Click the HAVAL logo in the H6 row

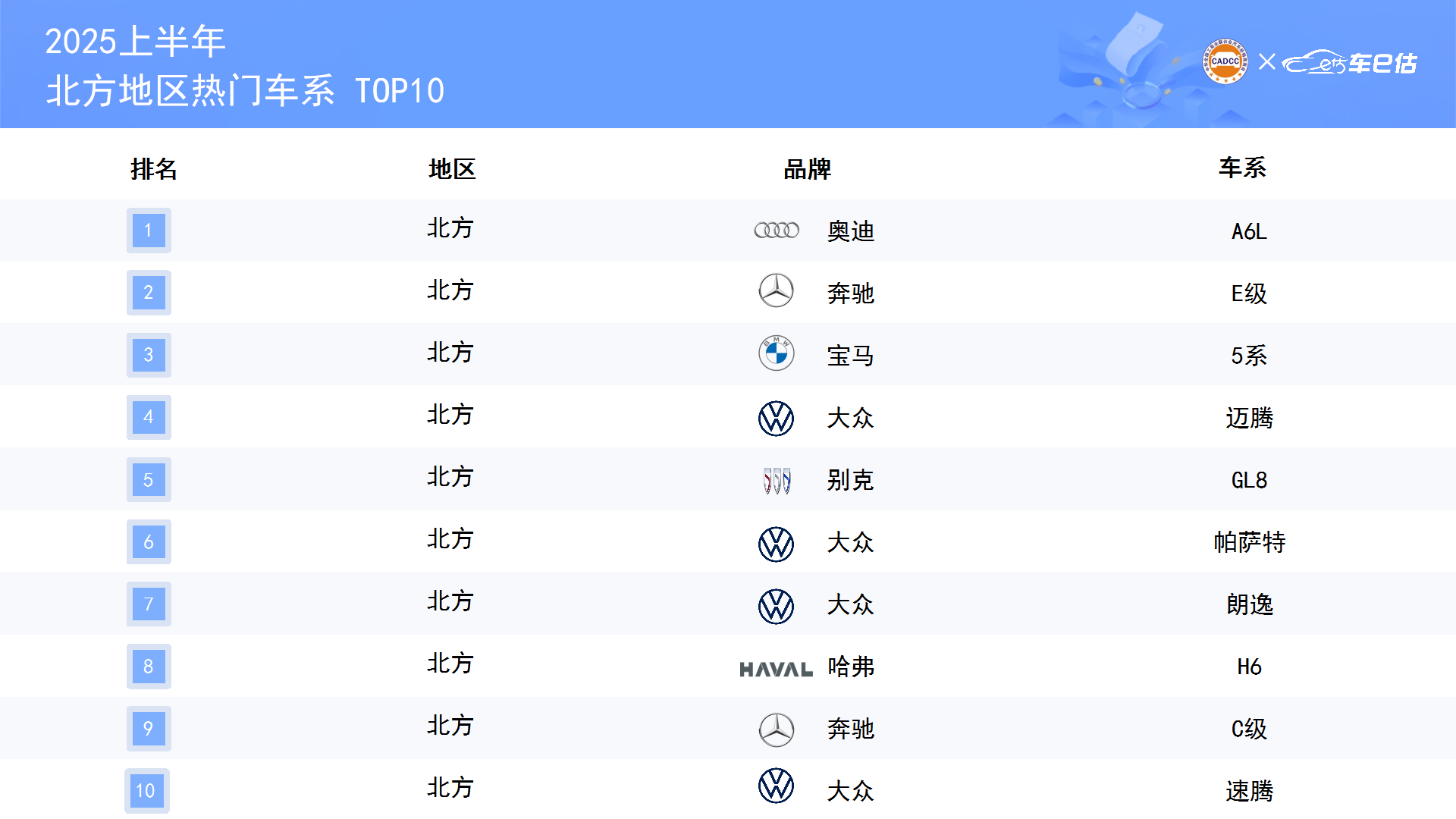coord(776,670)
